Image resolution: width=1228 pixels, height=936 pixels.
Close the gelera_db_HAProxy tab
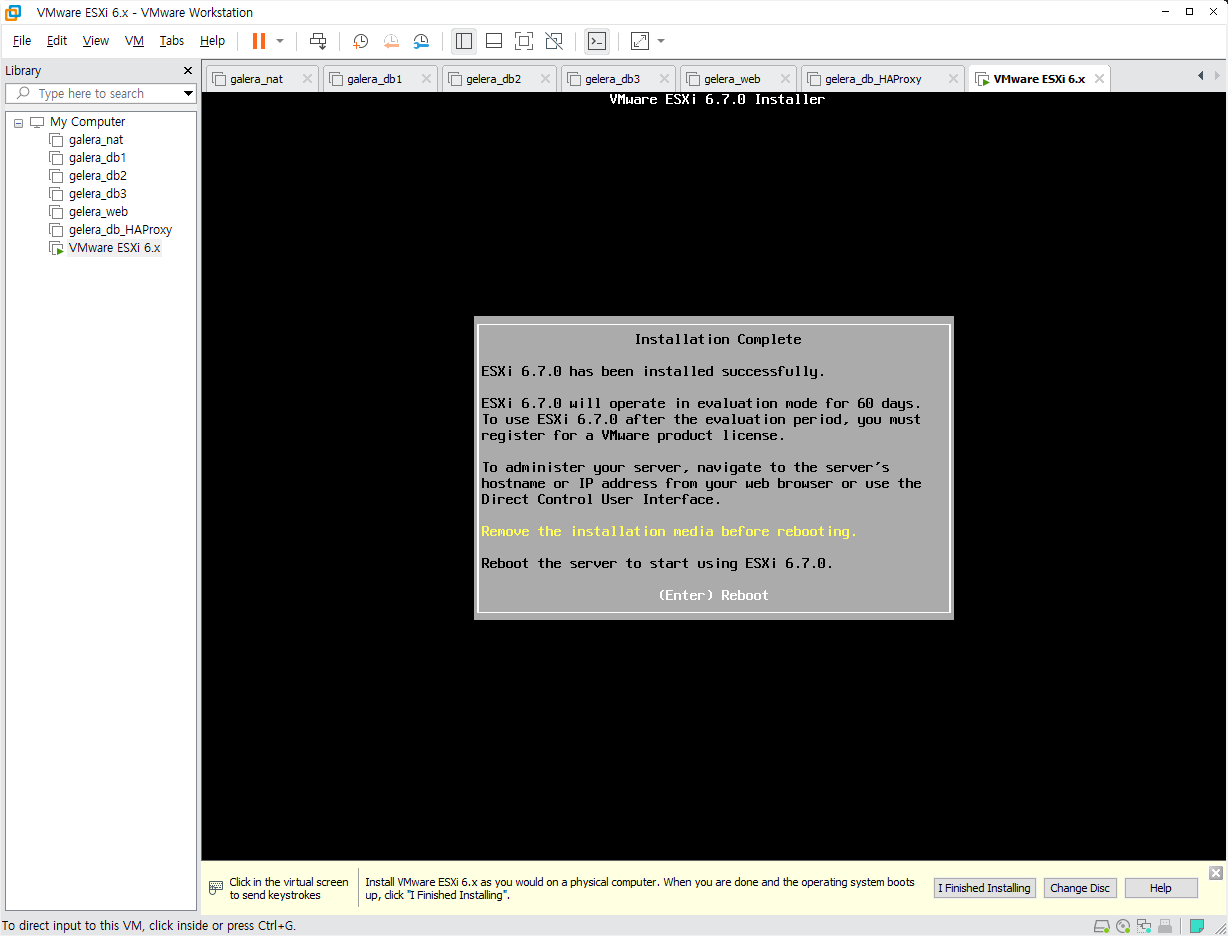[x=954, y=79]
